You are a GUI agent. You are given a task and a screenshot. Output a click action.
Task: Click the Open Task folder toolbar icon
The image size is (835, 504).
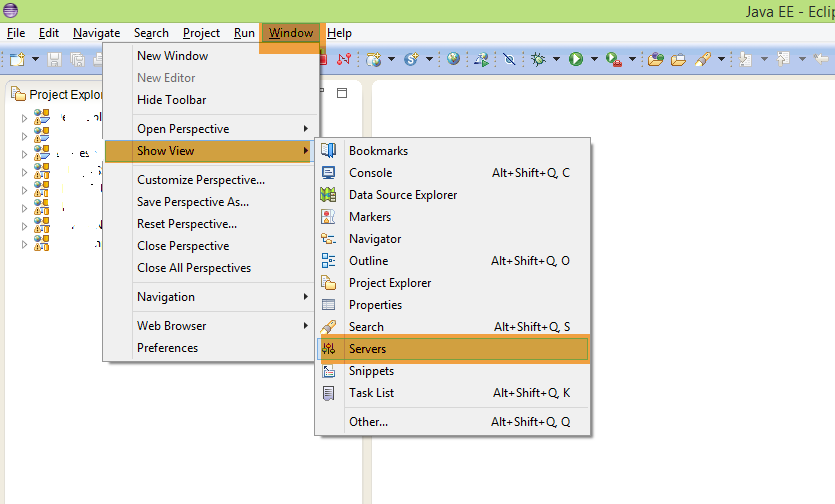tap(678, 59)
